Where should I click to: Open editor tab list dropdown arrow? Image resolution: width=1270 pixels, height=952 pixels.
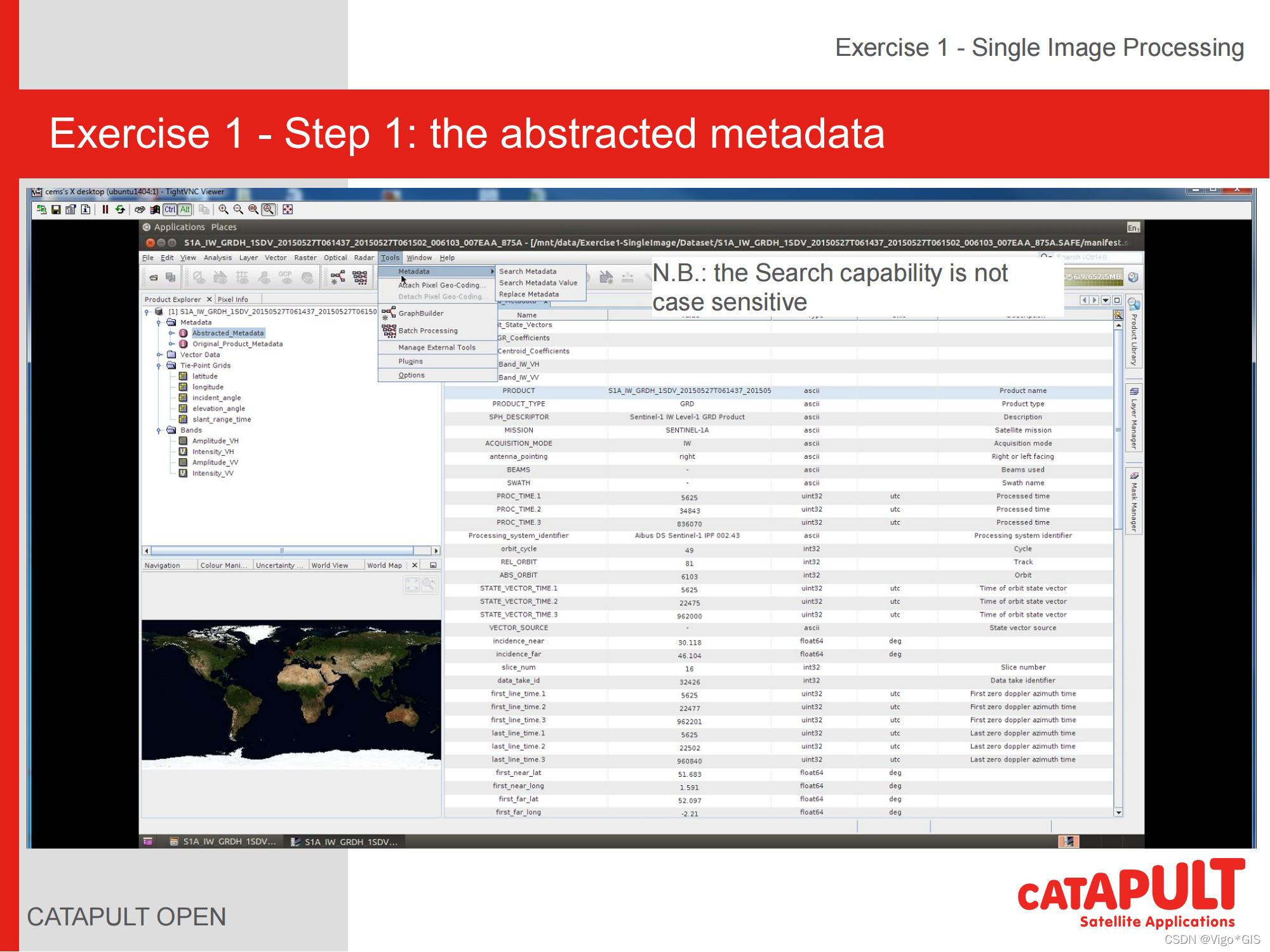1106,300
